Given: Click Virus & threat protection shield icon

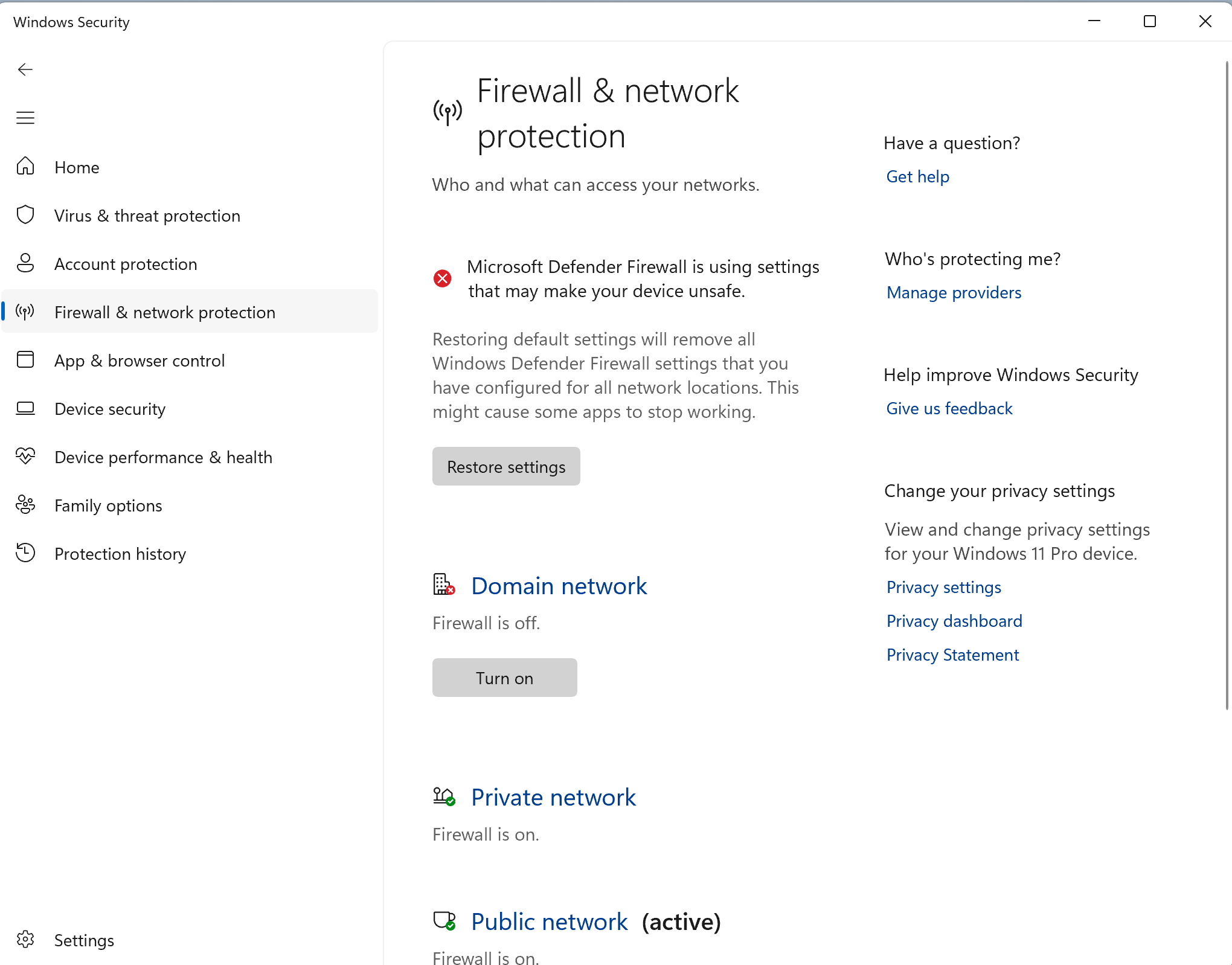Looking at the screenshot, I should tap(25, 215).
